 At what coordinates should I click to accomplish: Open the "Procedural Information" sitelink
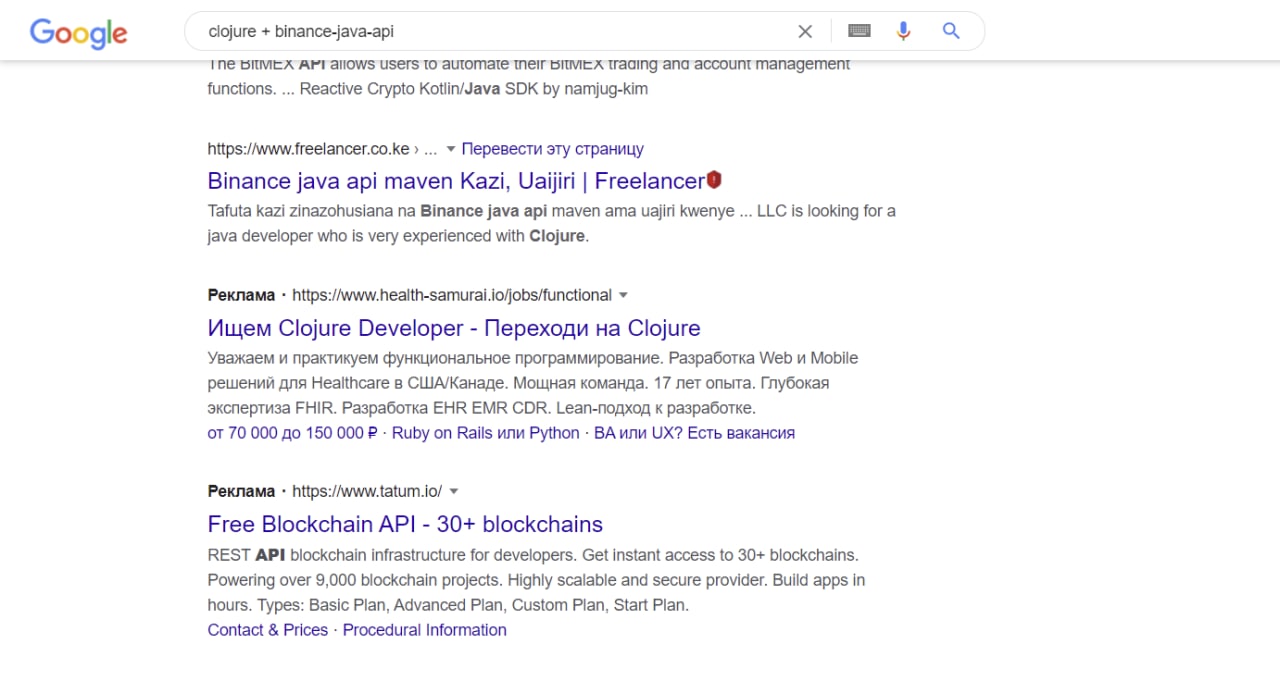click(x=424, y=630)
